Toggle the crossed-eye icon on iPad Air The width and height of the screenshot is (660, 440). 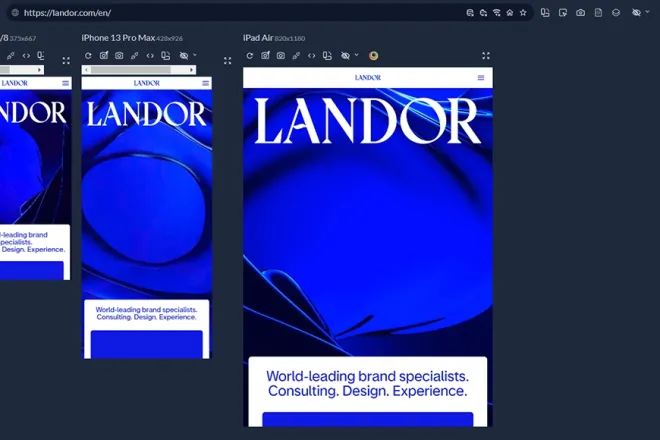point(346,56)
